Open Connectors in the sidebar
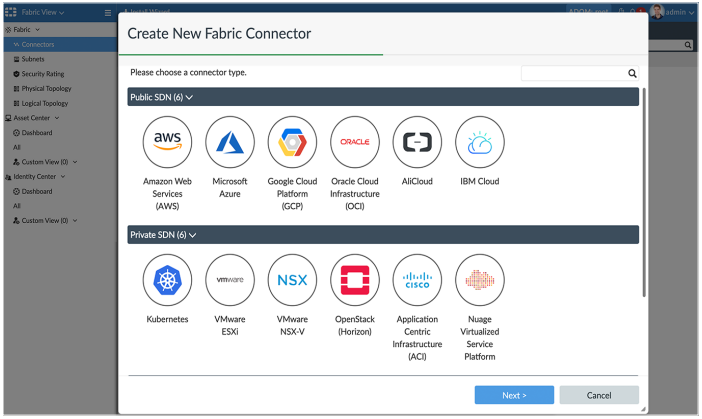This screenshot has width=702, height=419. point(60,44)
